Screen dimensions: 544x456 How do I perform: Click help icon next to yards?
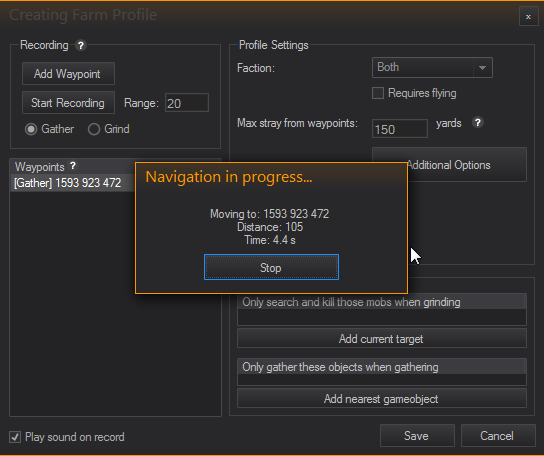pyautogui.click(x=478, y=123)
